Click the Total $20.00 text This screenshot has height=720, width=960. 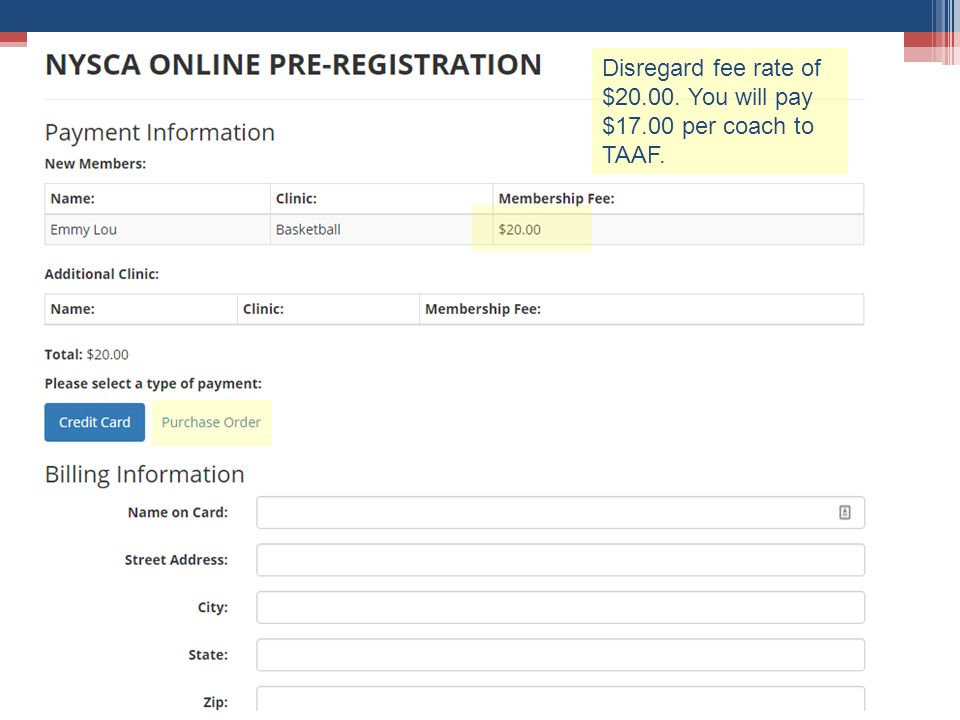pyautogui.click(x=86, y=354)
